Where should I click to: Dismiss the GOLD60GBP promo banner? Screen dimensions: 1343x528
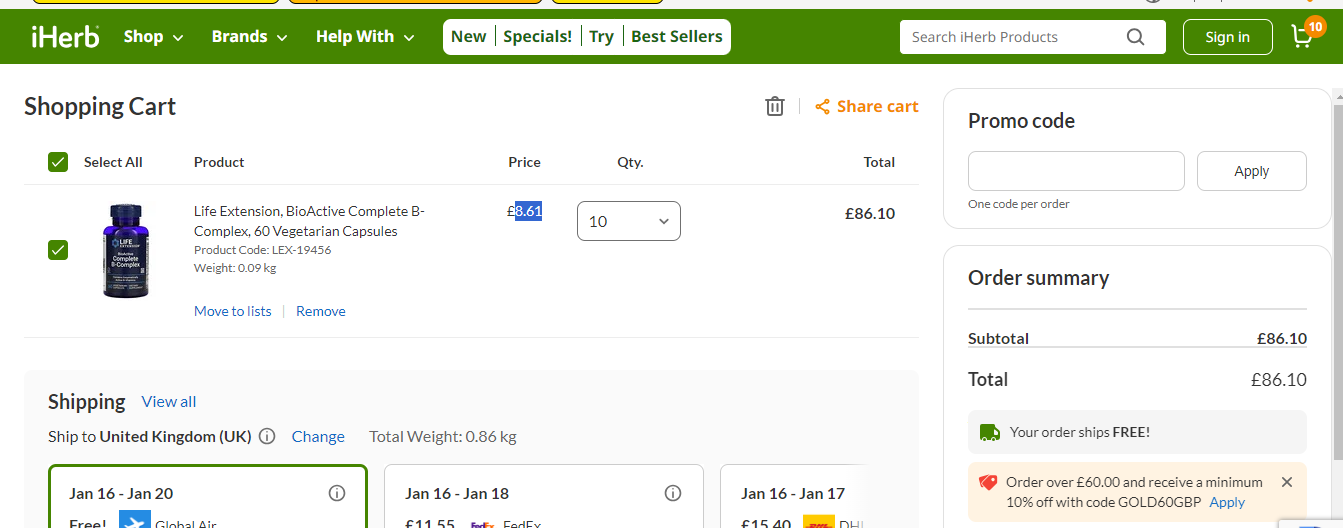pos(1287,482)
